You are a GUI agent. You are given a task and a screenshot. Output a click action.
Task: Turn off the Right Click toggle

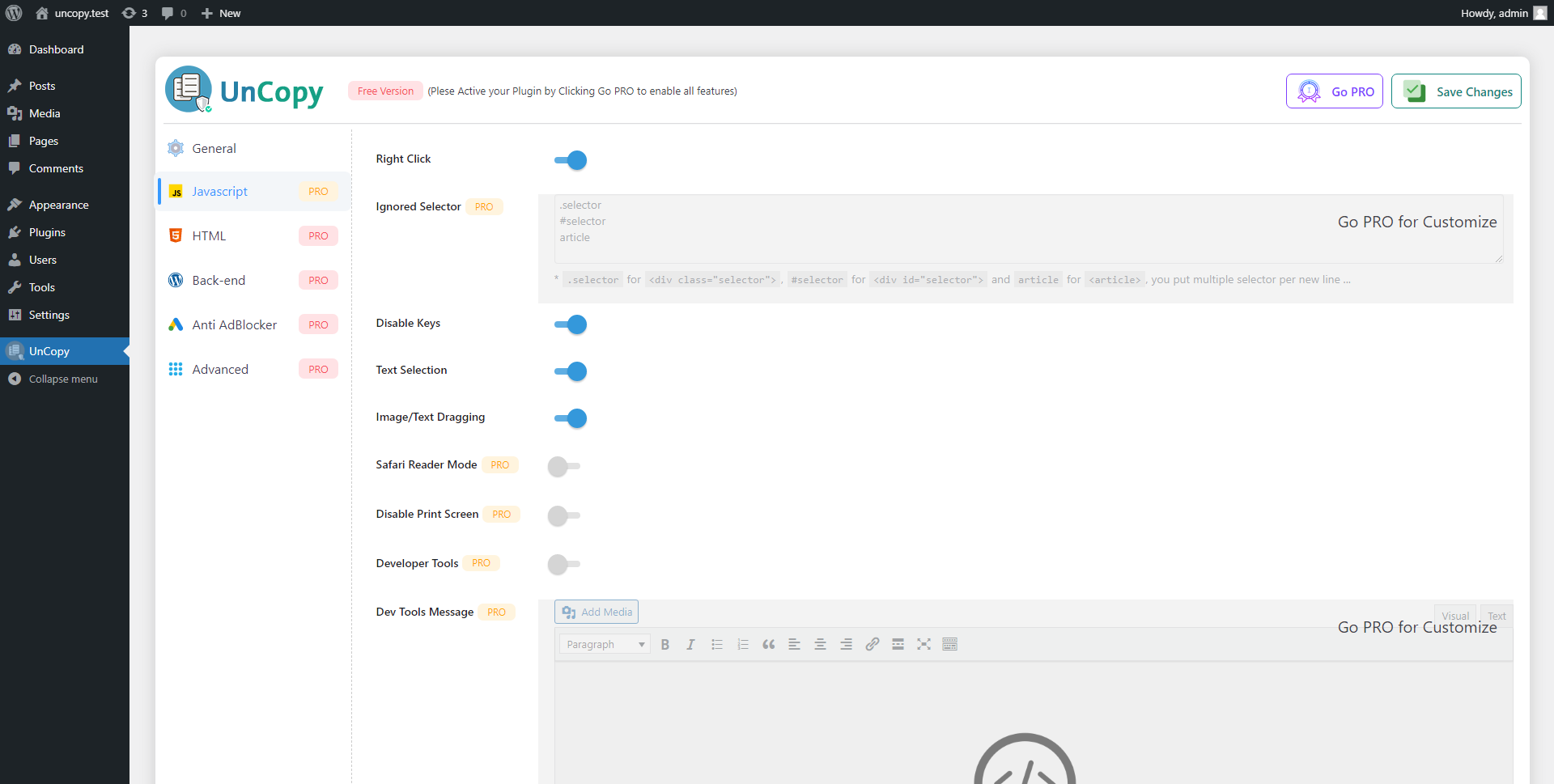pos(571,160)
